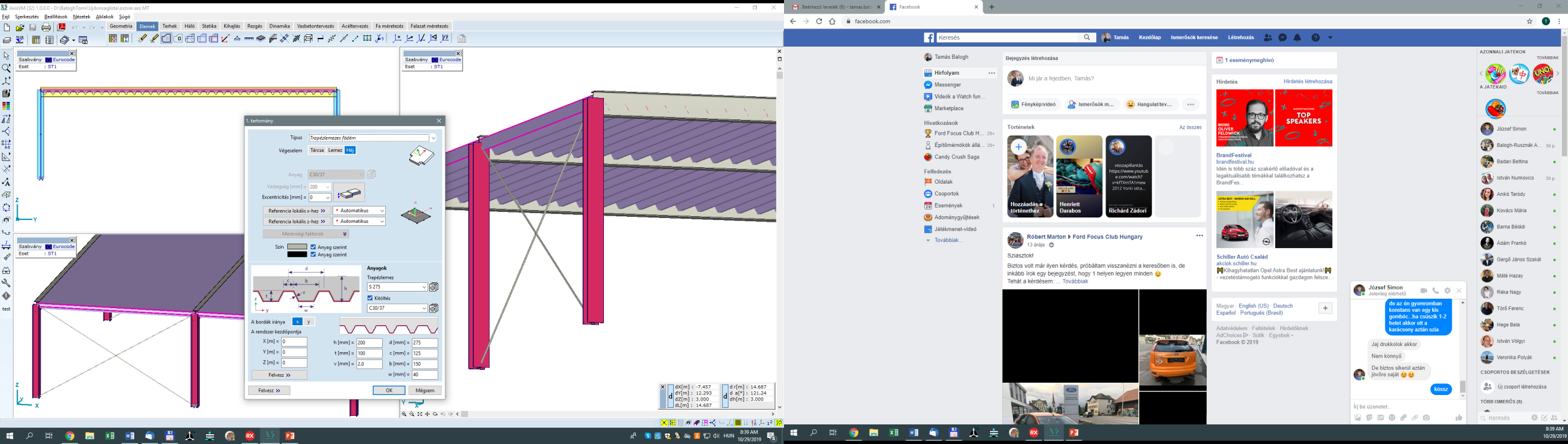The image size is (1568, 444).
Task: Click the gray Szín color swatch
Action: pyautogui.click(x=297, y=247)
